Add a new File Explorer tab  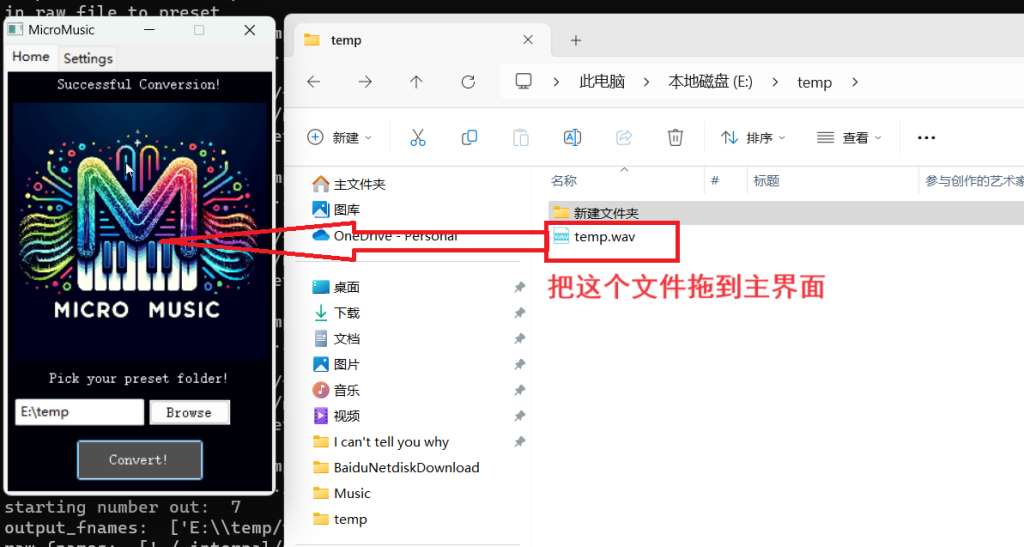pos(575,40)
